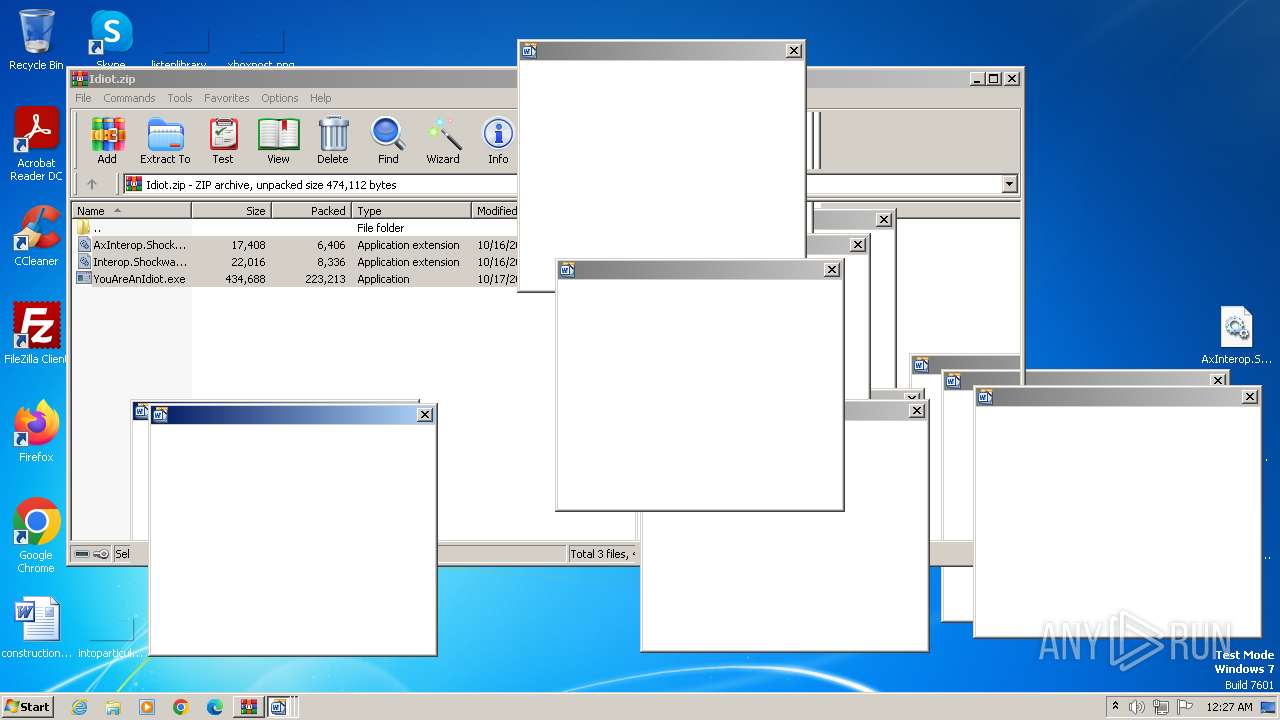
Task: Open Skype desktop shortcut
Action: tap(110, 40)
